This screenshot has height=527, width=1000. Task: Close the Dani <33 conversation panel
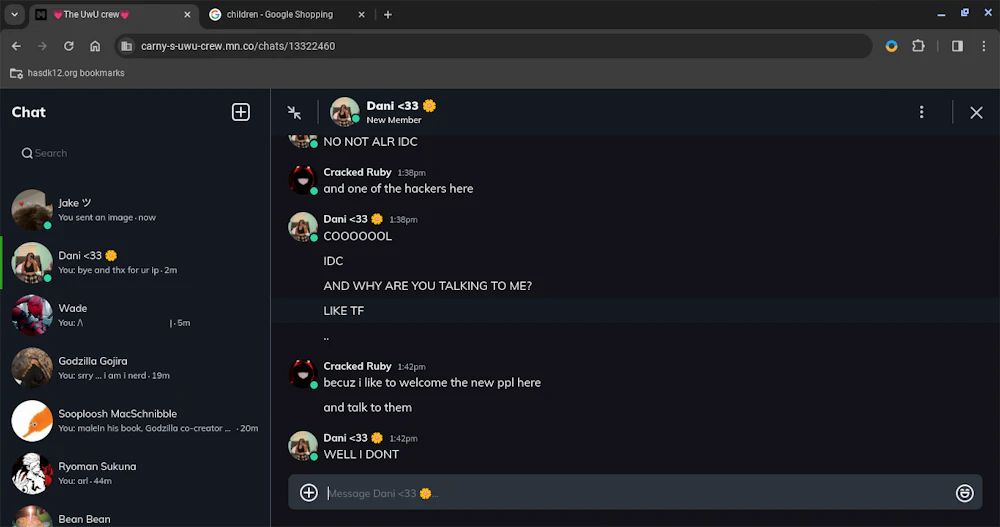pyautogui.click(x=976, y=113)
